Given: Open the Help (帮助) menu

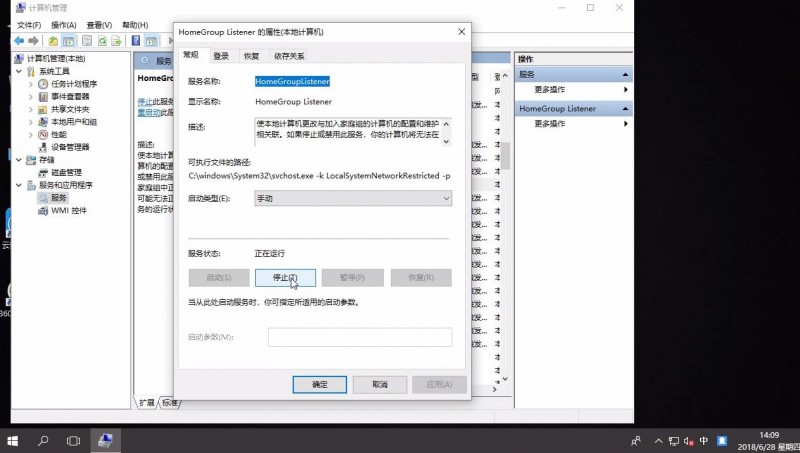Looking at the screenshot, I should [x=135, y=25].
